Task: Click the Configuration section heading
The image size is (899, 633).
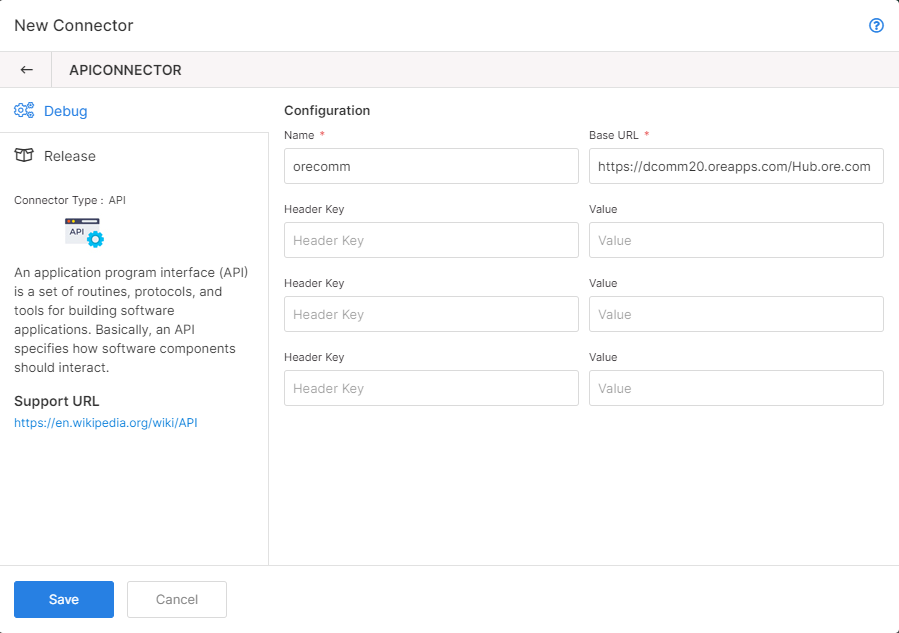Action: coord(327,110)
